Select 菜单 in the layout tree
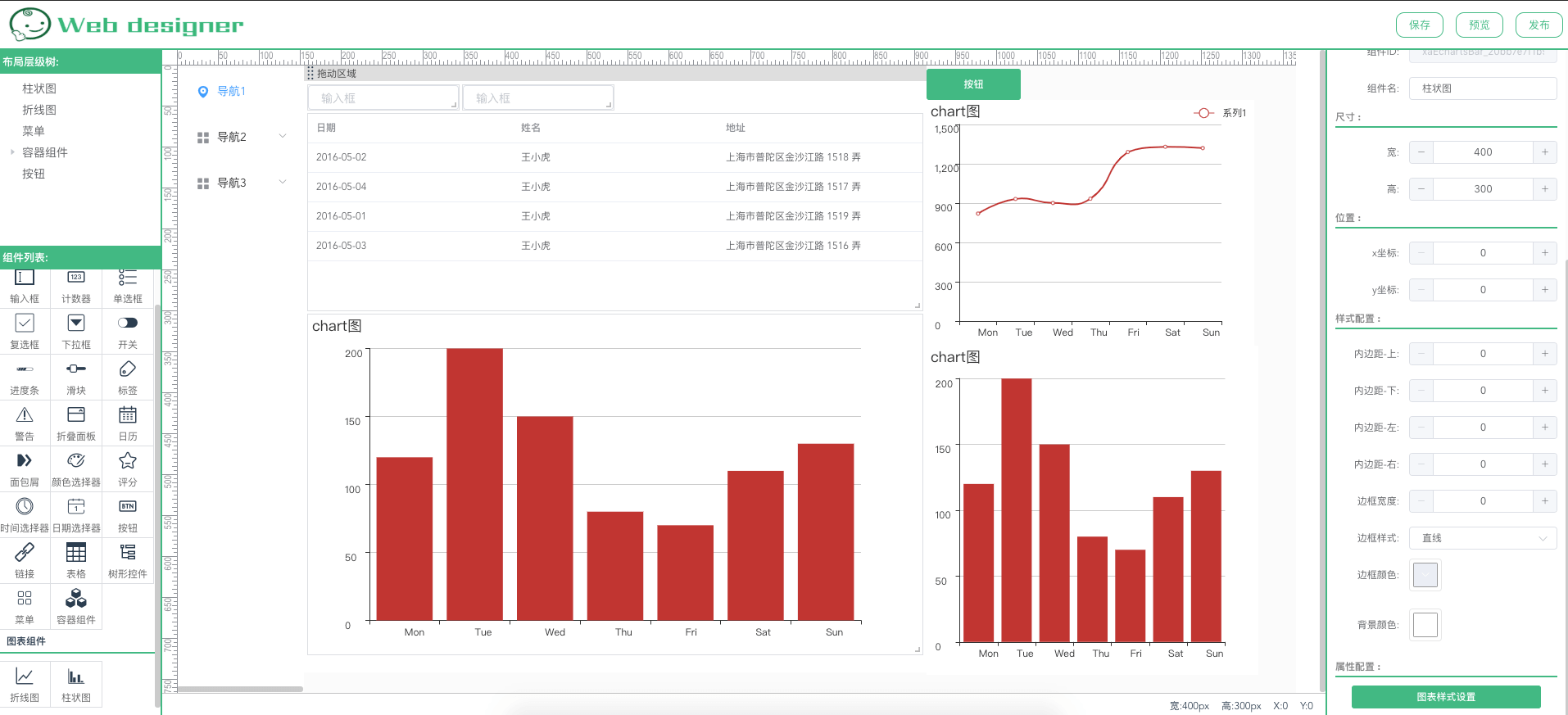Viewport: 1568px width, 715px height. (x=34, y=131)
